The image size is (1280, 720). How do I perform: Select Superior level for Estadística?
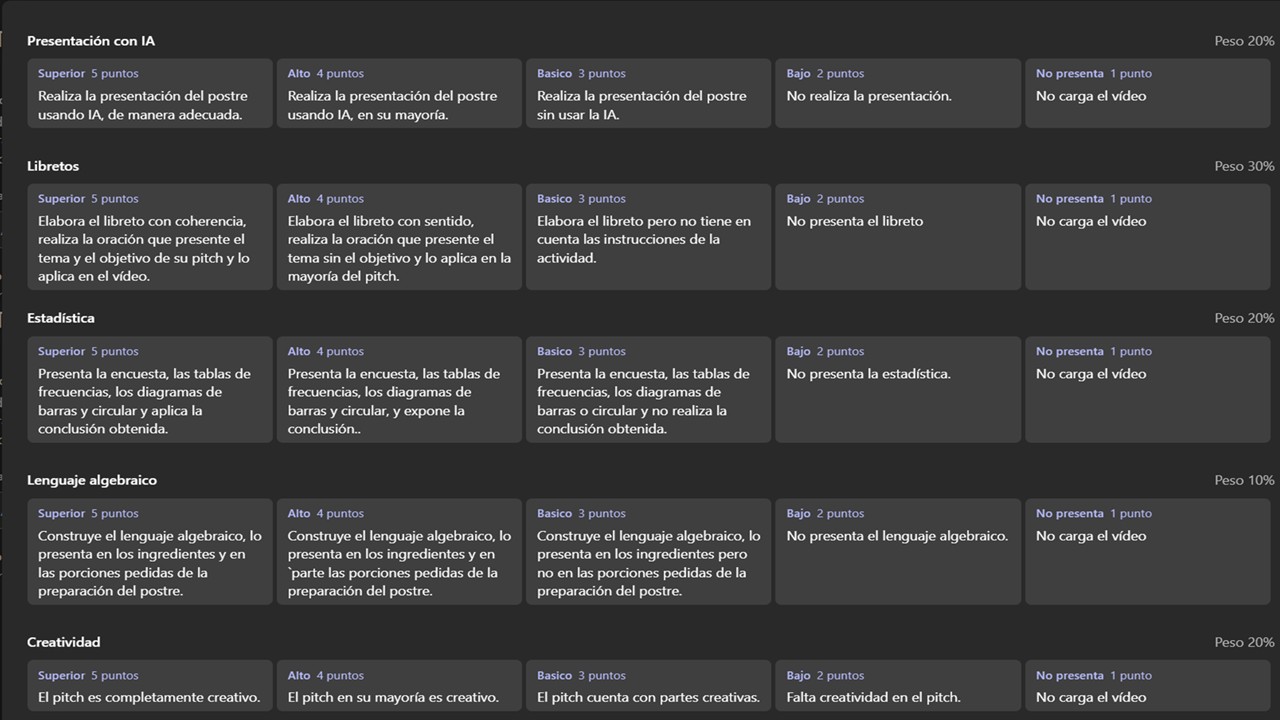click(x=150, y=389)
